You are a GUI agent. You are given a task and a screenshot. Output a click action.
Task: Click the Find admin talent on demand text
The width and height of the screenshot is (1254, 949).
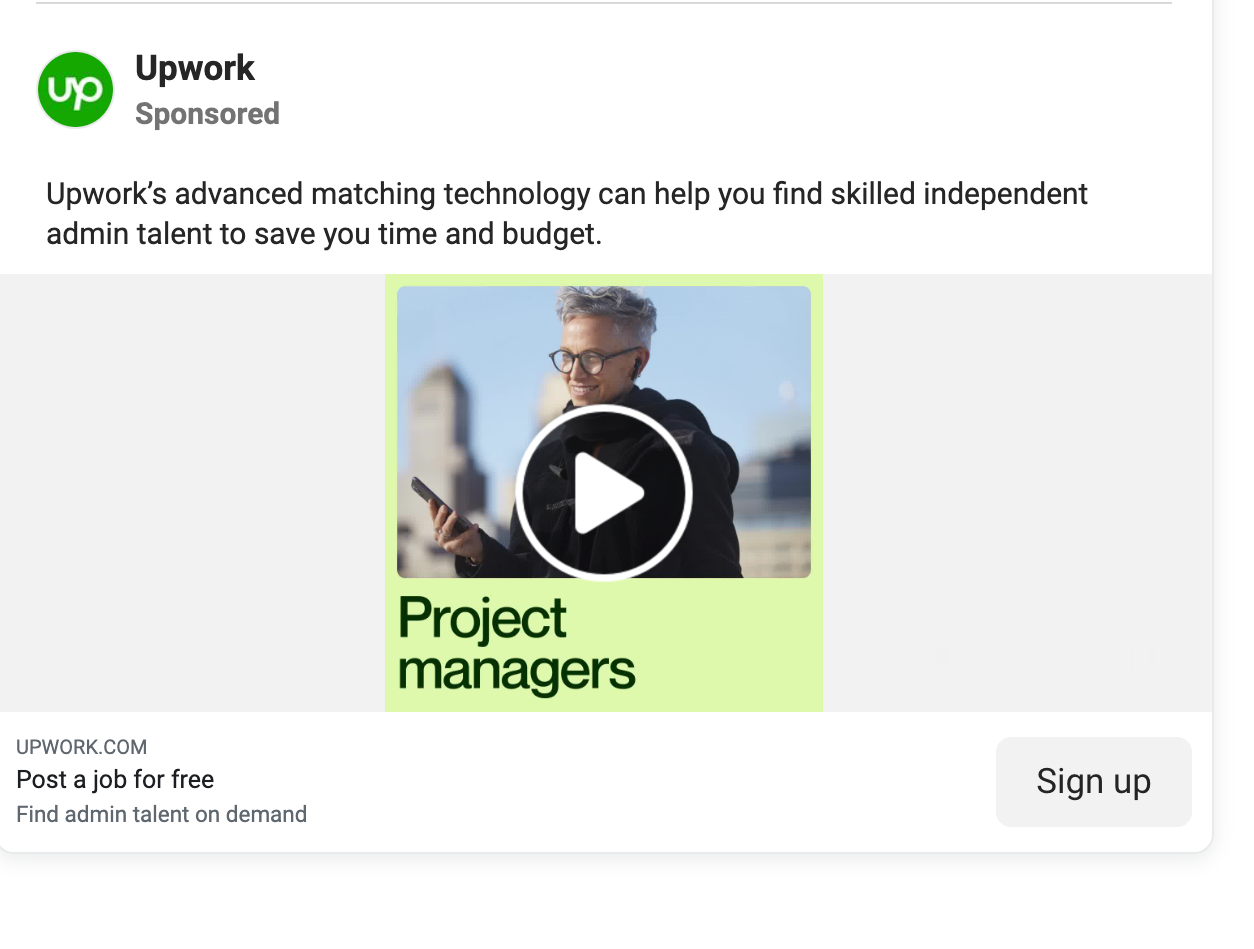coord(161,814)
